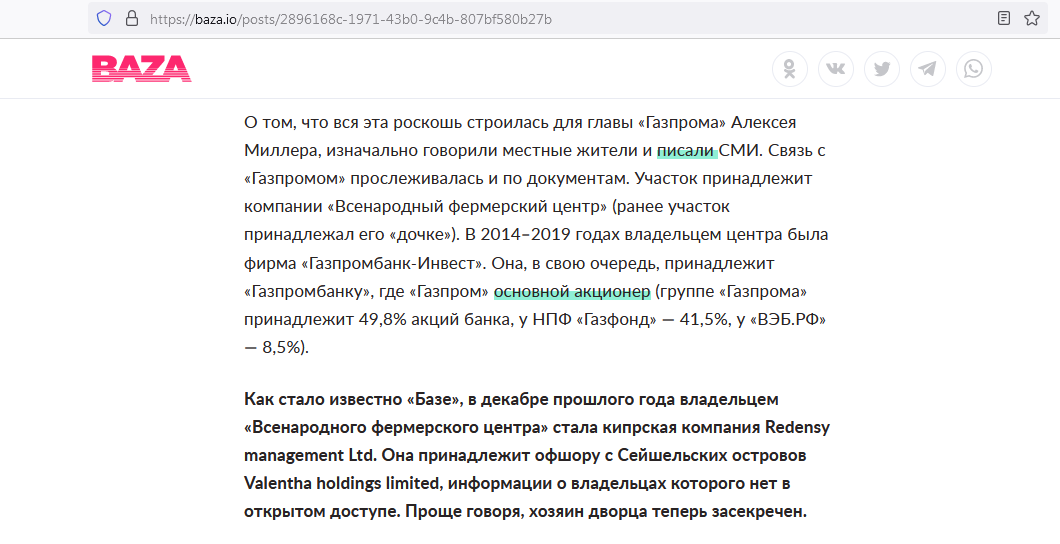Share article via WhatsApp
Viewport: 1060px width, 544px height.
pos(973,69)
